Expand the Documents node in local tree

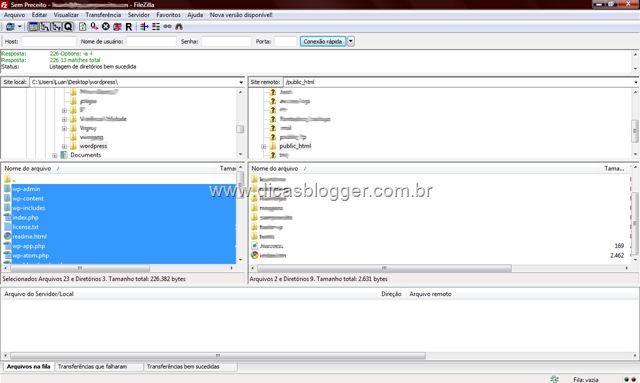click(54, 156)
